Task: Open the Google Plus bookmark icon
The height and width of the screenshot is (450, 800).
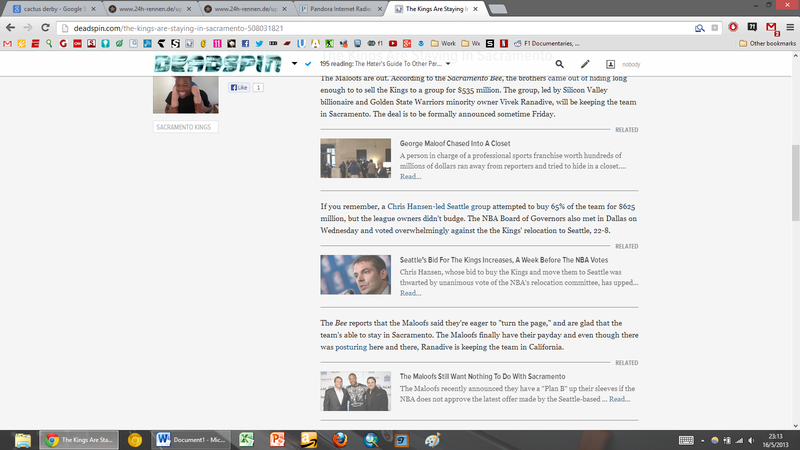Action: pyautogui.click(x=407, y=43)
